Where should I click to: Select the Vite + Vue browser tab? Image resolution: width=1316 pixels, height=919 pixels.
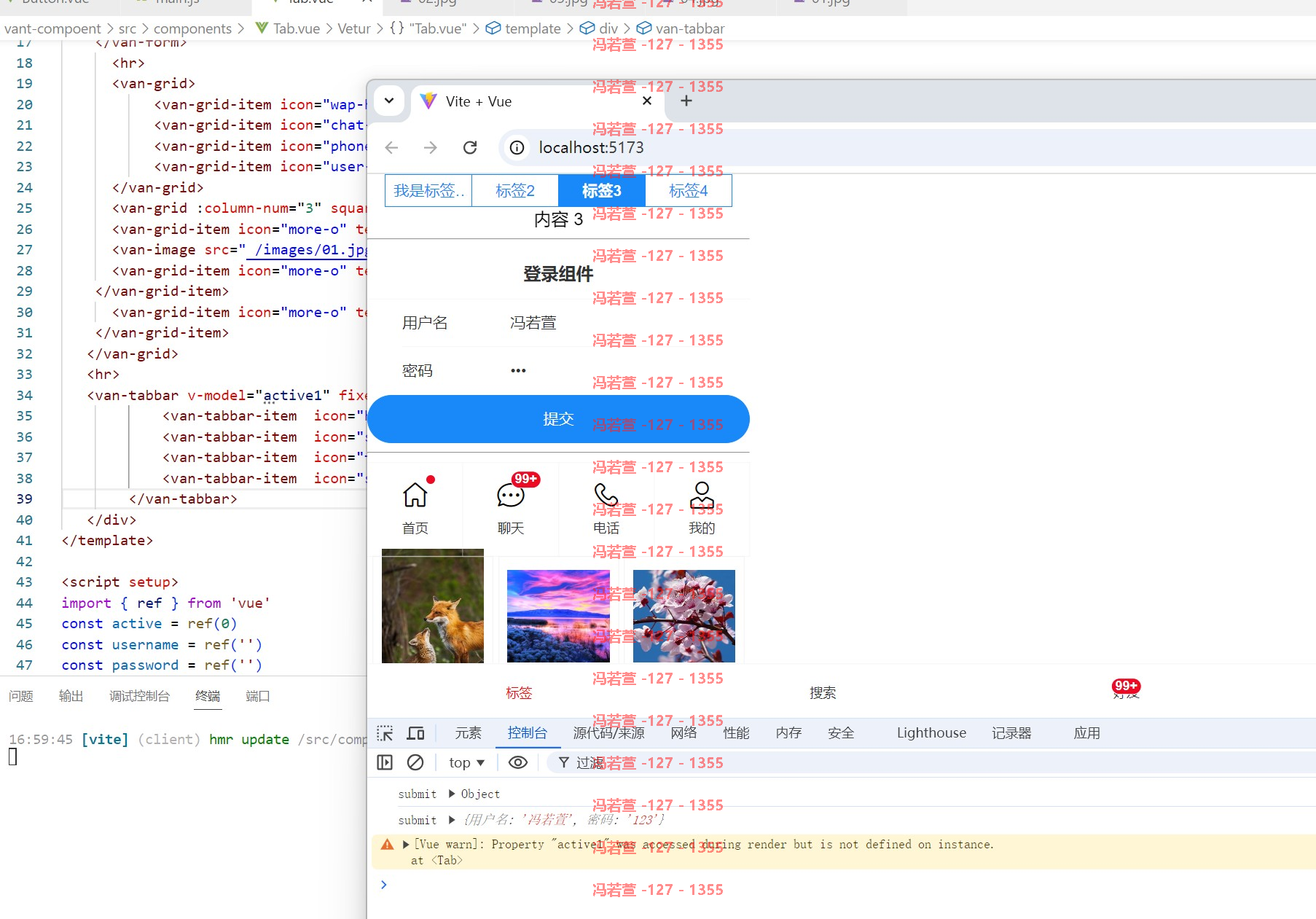538,101
